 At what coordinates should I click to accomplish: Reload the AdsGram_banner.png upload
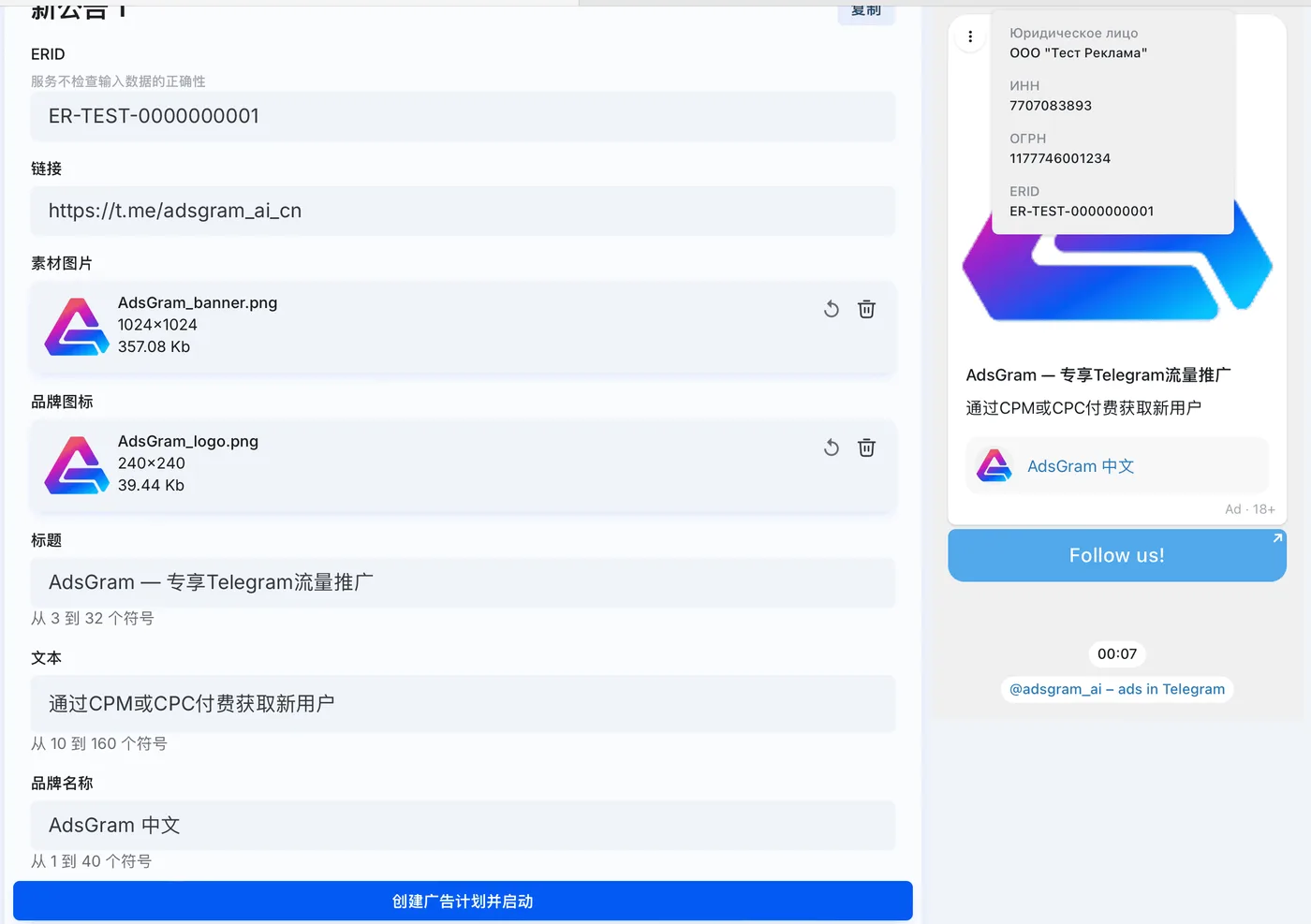point(831,309)
